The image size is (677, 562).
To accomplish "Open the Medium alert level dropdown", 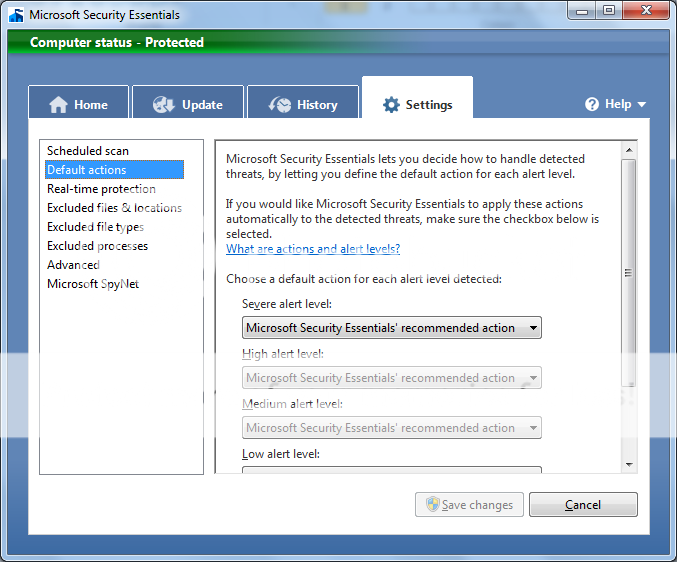I will (392, 428).
